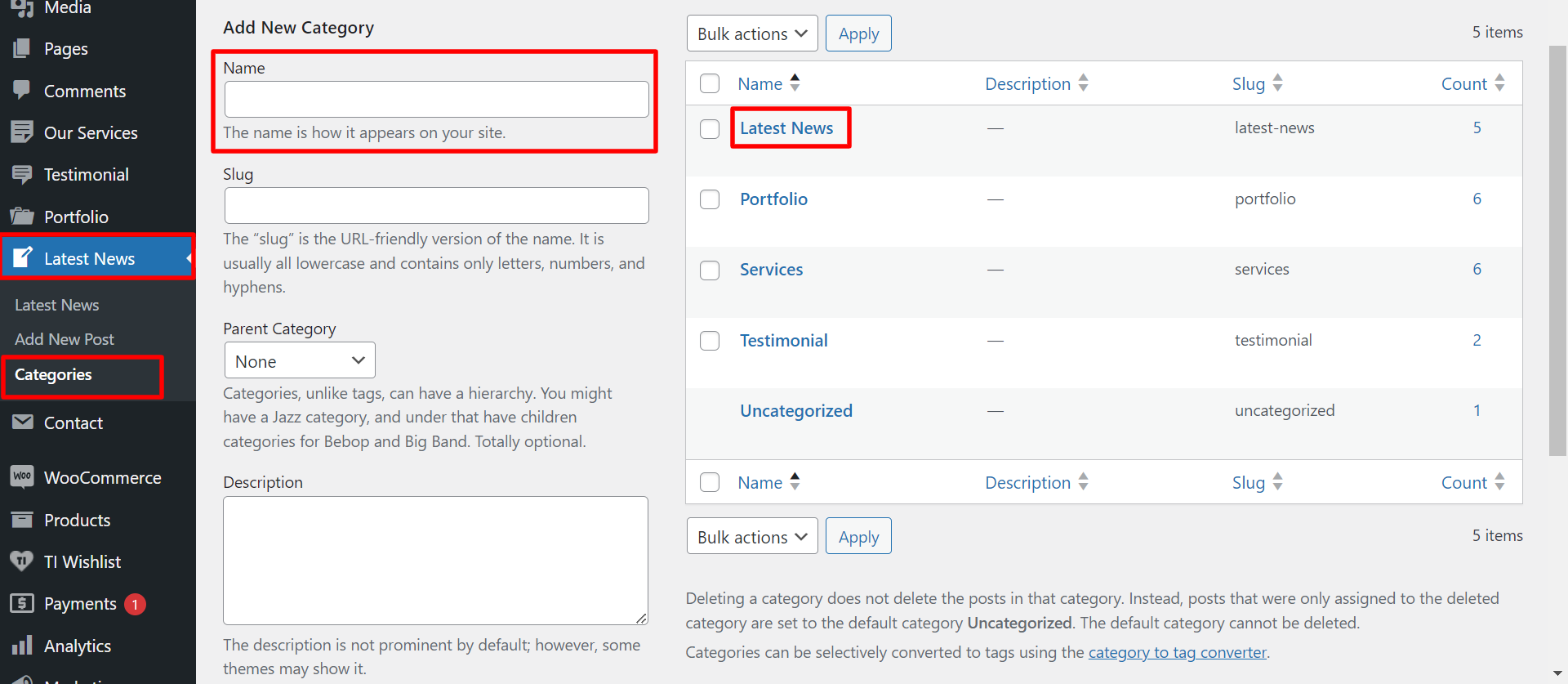Expand the Parent Category dropdown

click(300, 360)
